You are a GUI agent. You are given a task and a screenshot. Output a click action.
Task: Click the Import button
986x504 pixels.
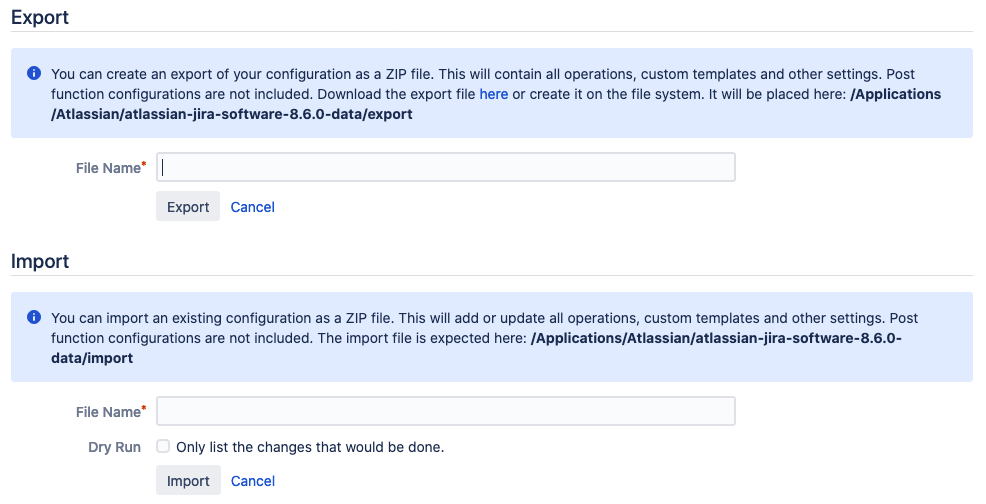tap(188, 481)
